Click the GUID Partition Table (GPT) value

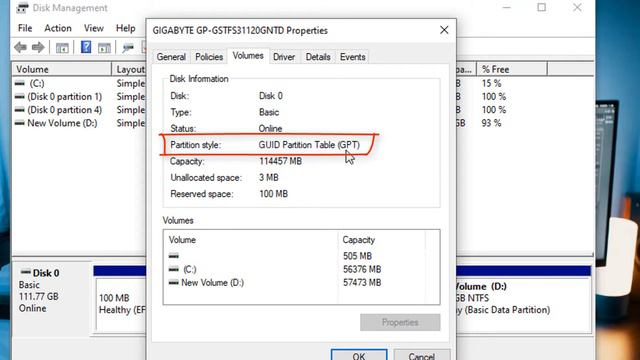coord(309,145)
